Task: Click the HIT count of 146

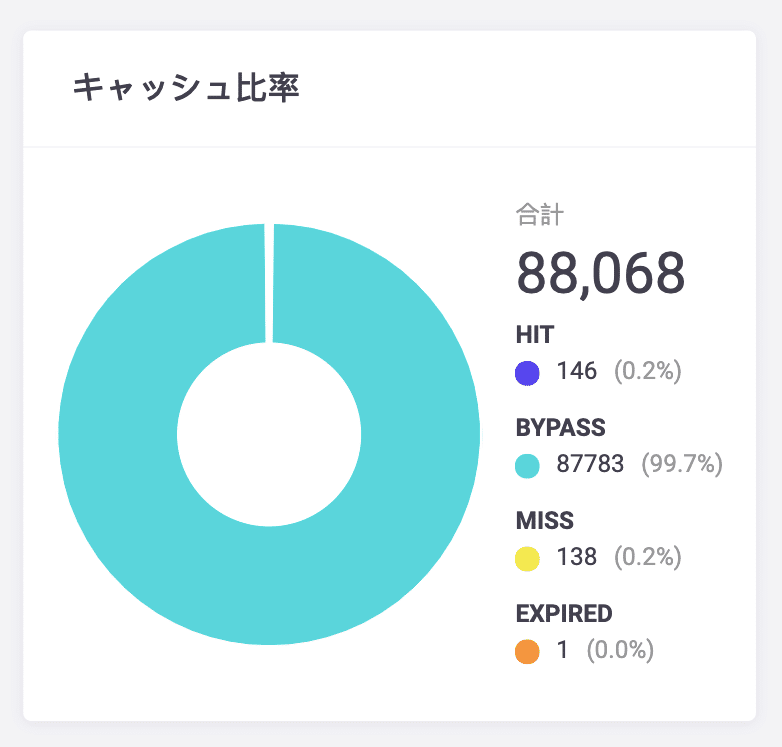Action: coord(577,372)
